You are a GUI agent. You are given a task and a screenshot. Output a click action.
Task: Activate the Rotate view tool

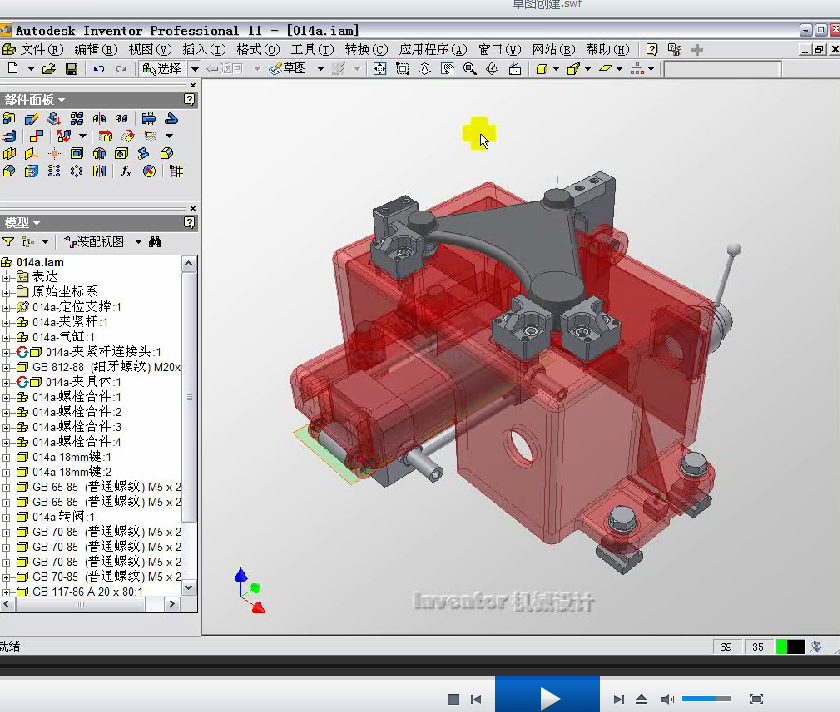click(491, 68)
